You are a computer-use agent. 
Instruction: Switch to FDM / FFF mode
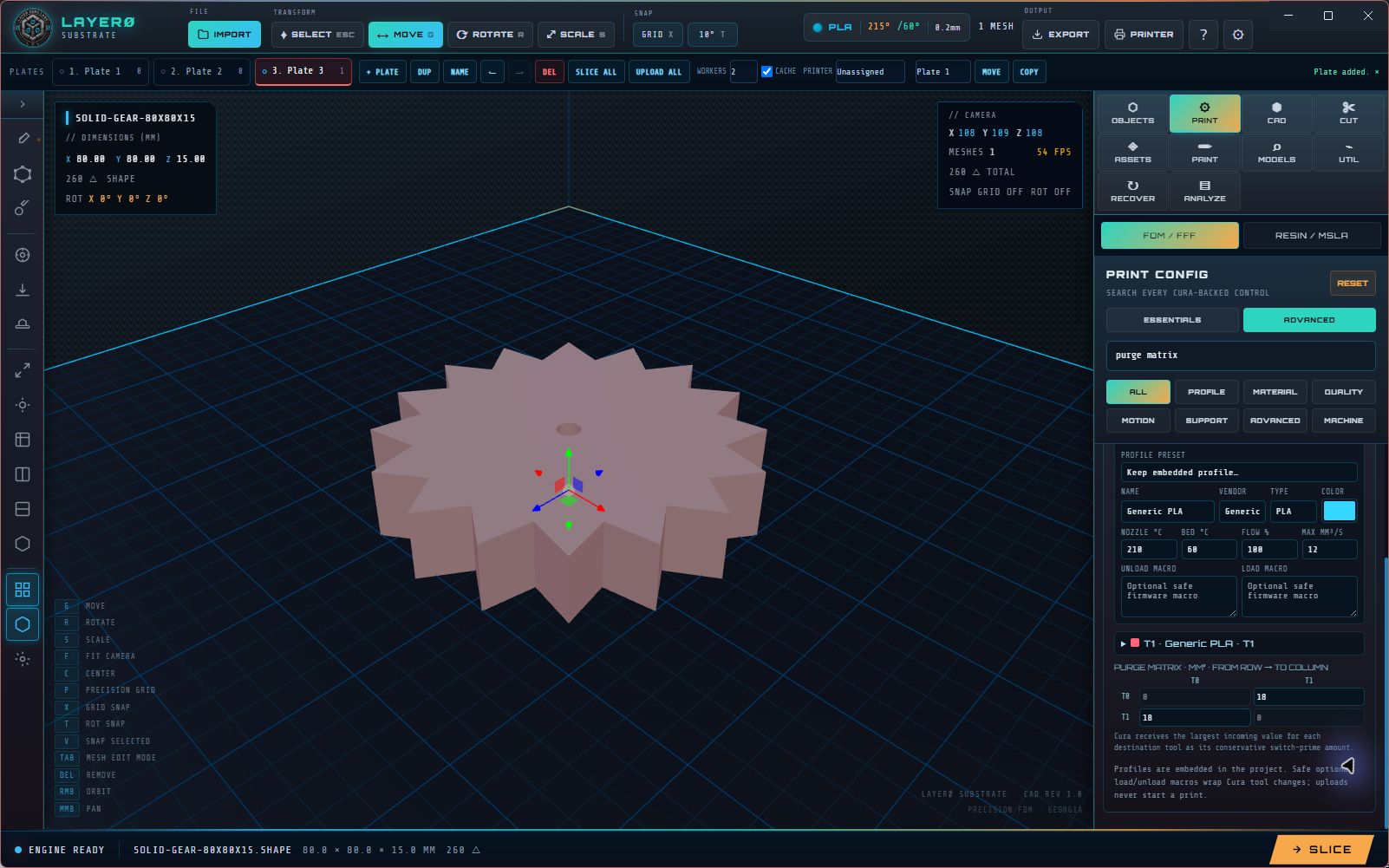(1170, 235)
